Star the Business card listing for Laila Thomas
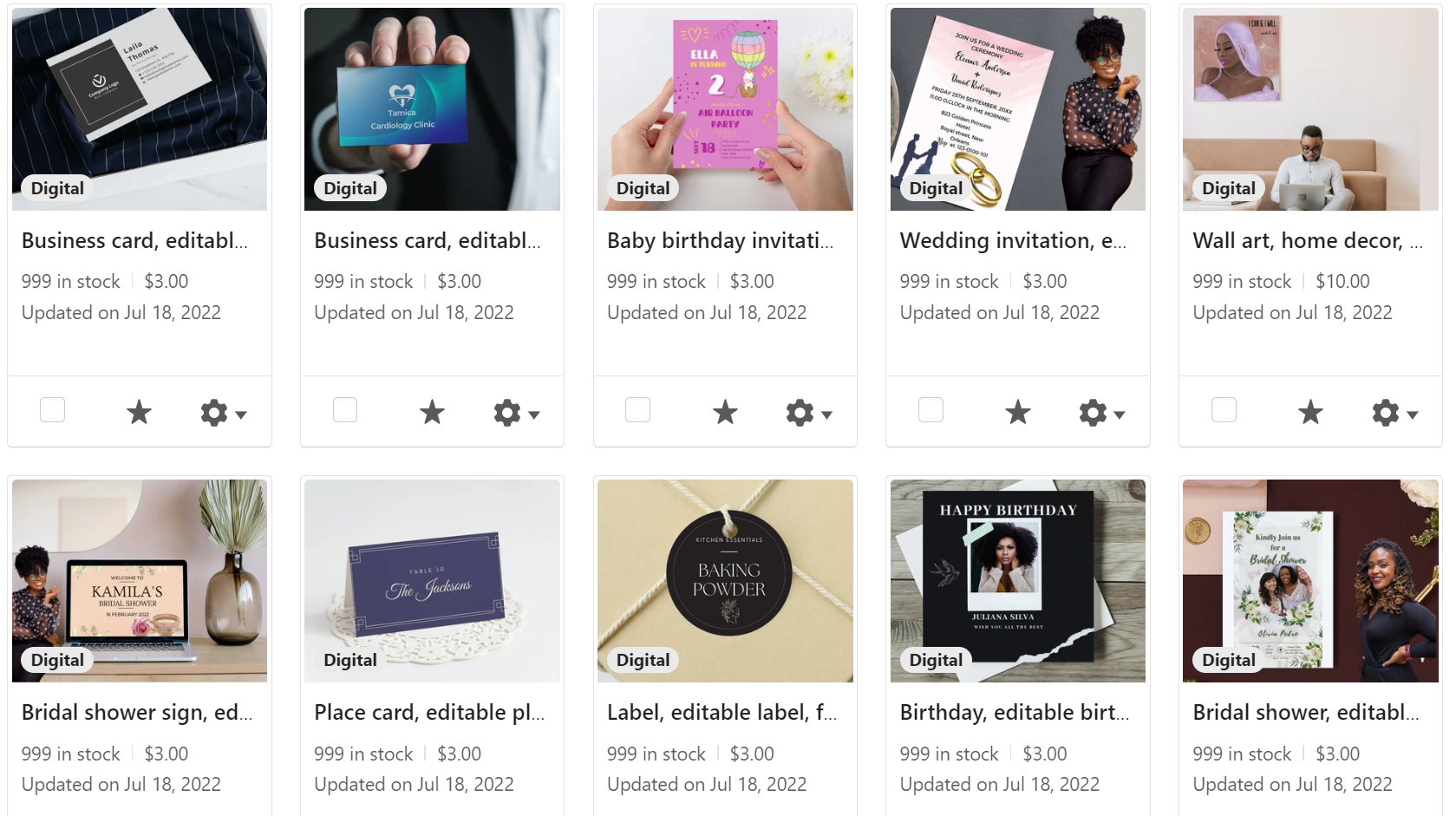This screenshot has height=816, width=1456. 139,412
